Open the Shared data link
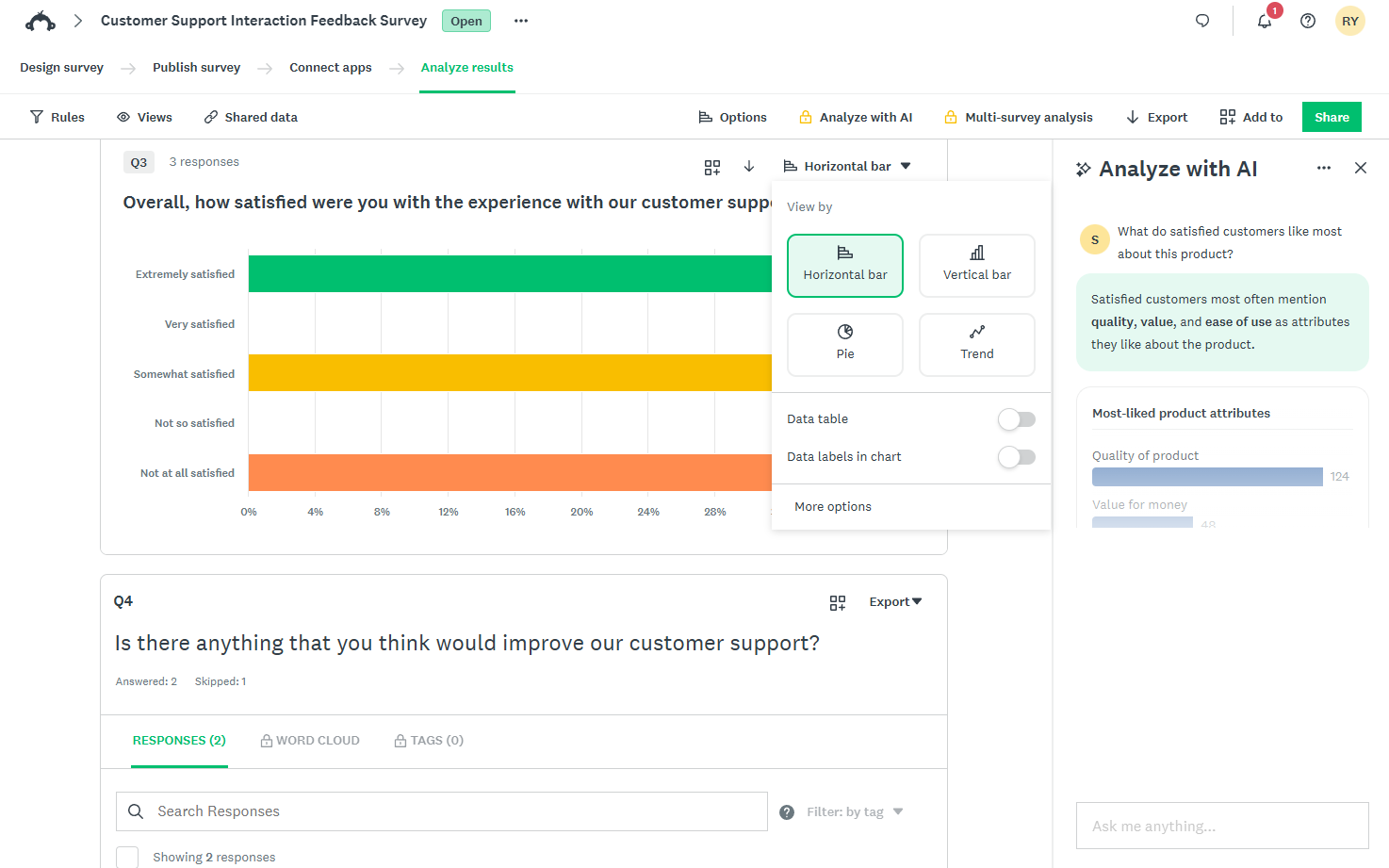The image size is (1389, 868). tap(251, 117)
